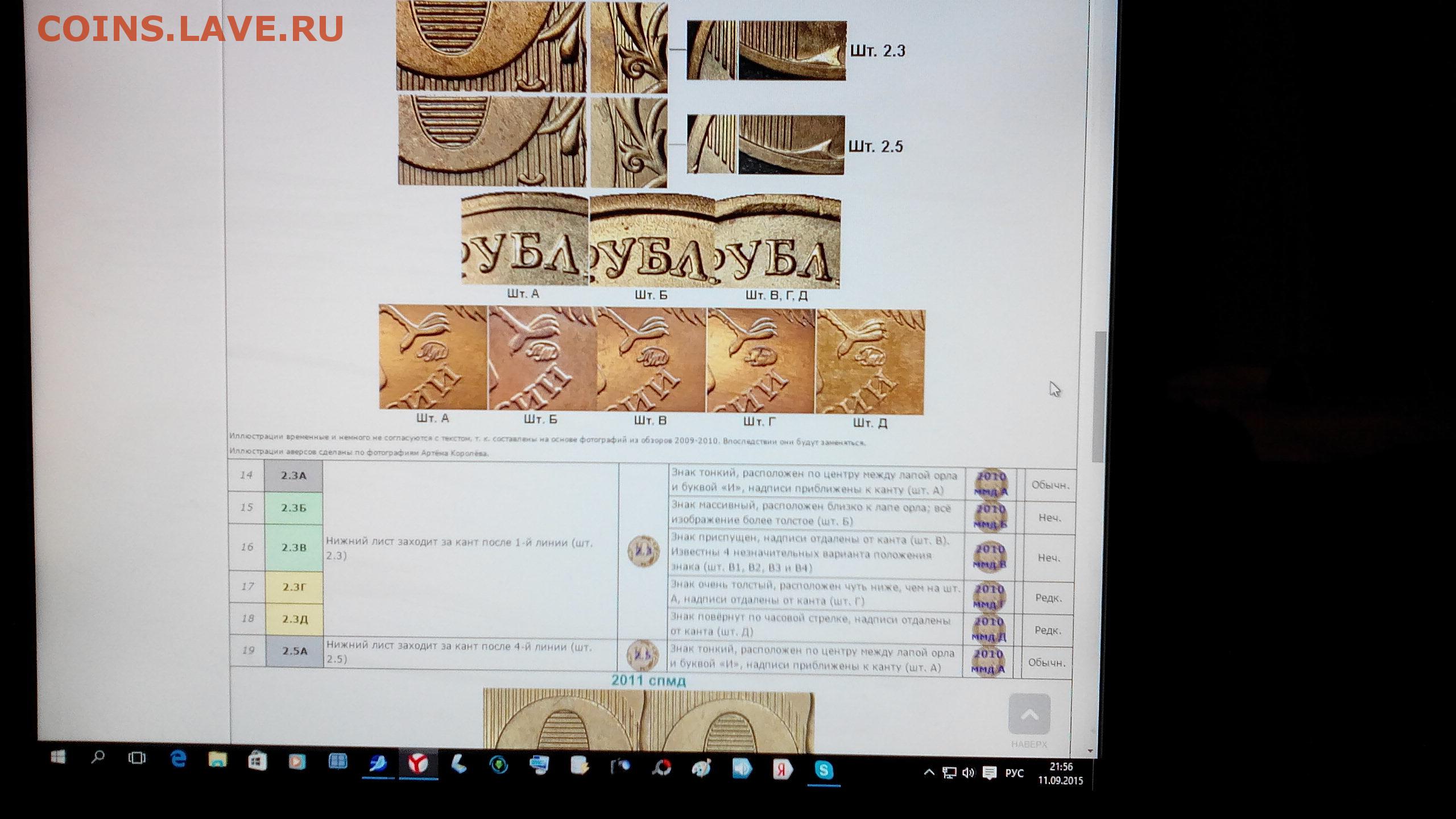Switch the РУС input language indicator
The height and width of the screenshot is (819, 1456).
click(x=1014, y=773)
